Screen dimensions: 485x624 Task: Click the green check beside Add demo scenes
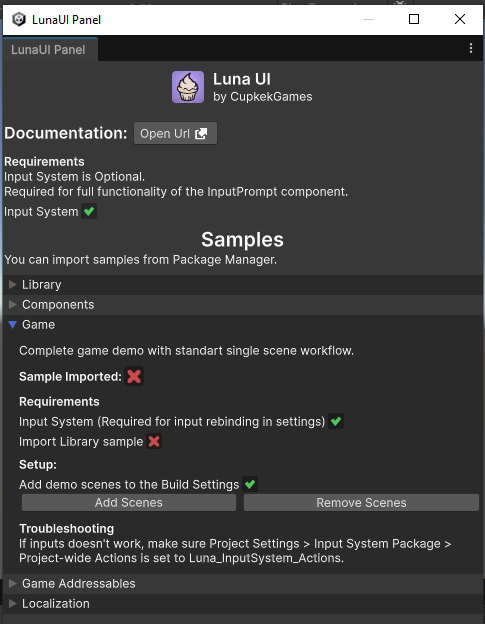[x=250, y=484]
